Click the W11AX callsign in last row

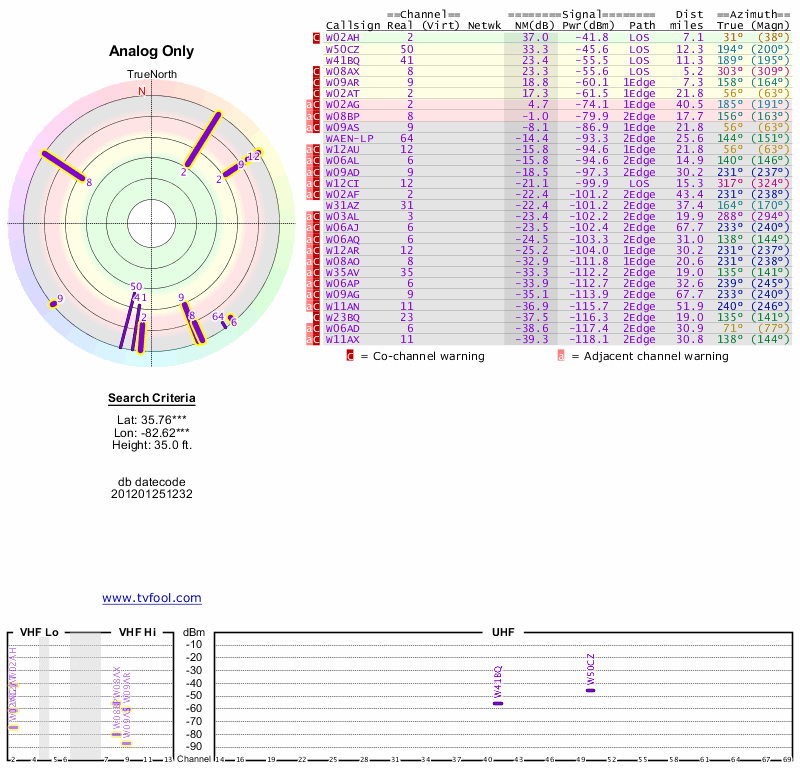[343, 340]
